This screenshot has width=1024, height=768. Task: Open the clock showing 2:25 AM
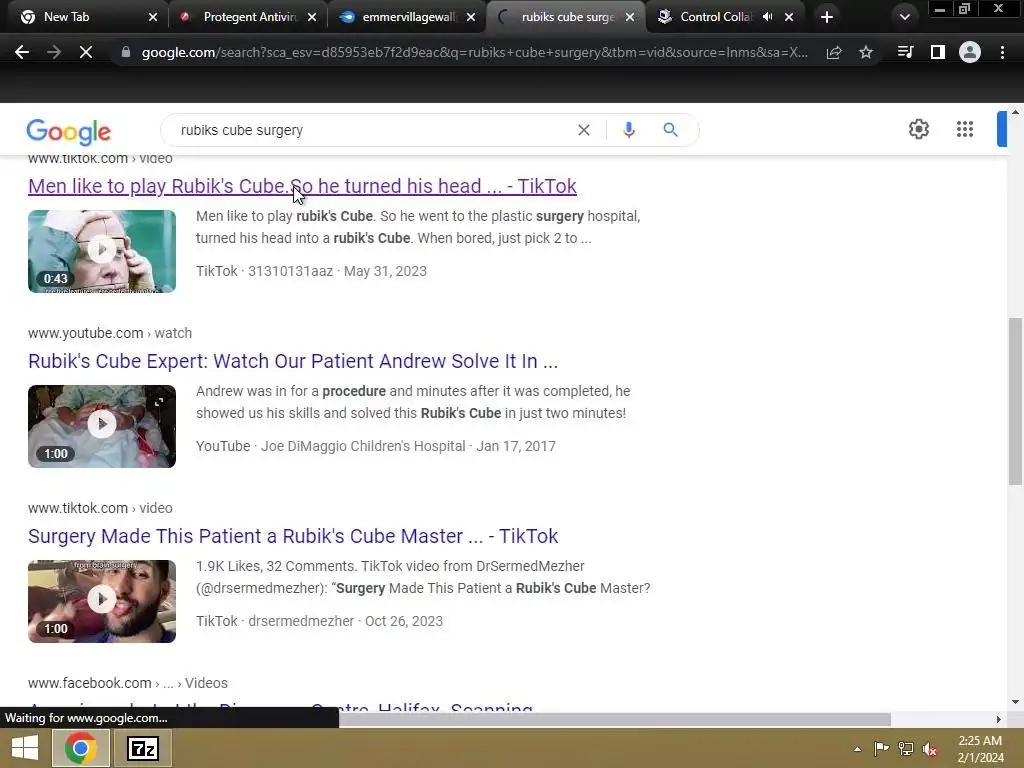[x=980, y=748]
